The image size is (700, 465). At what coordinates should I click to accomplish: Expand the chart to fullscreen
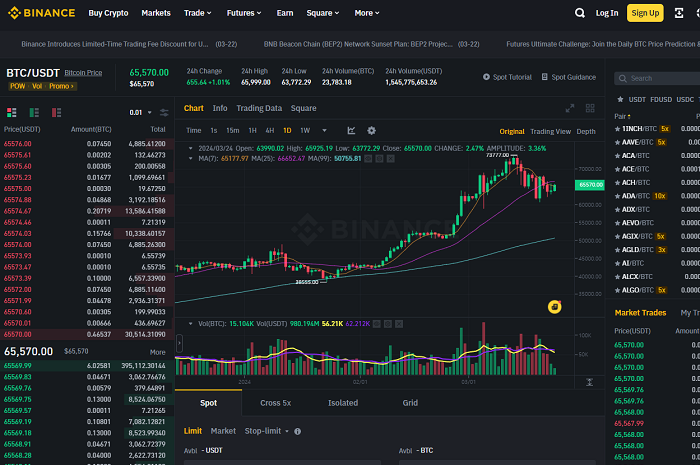click(570, 108)
